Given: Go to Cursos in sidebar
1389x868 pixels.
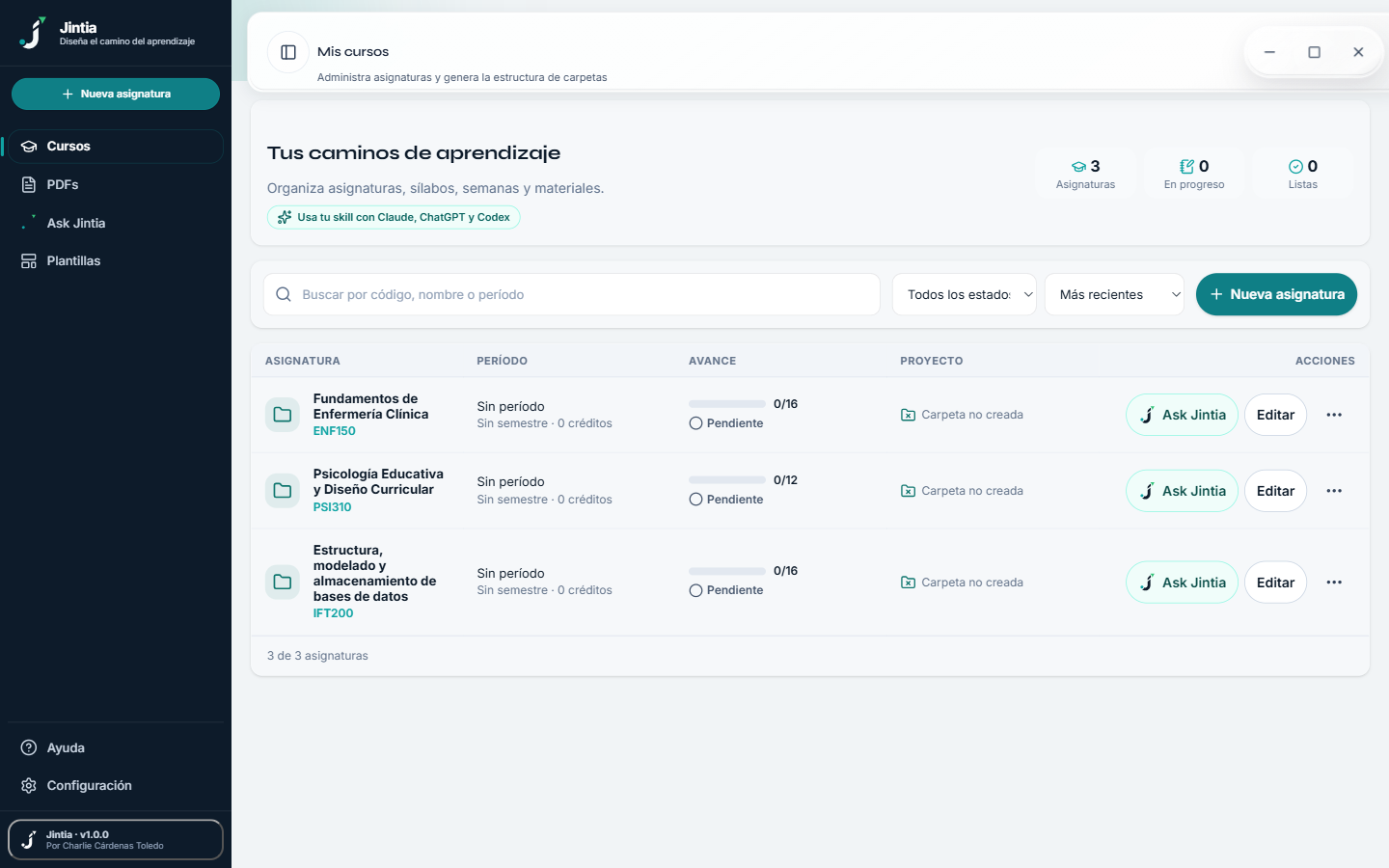Looking at the screenshot, I should [x=116, y=147].
